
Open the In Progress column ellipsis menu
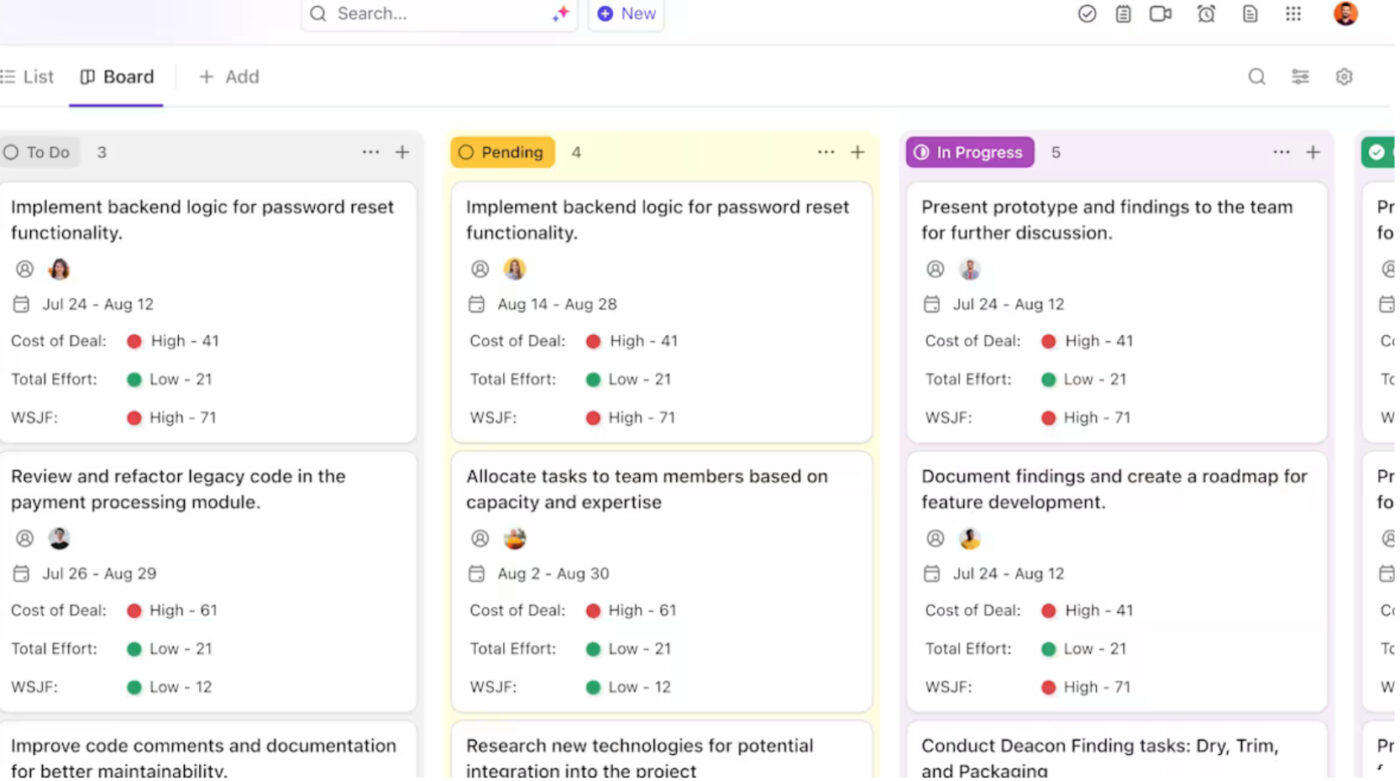1281,153
